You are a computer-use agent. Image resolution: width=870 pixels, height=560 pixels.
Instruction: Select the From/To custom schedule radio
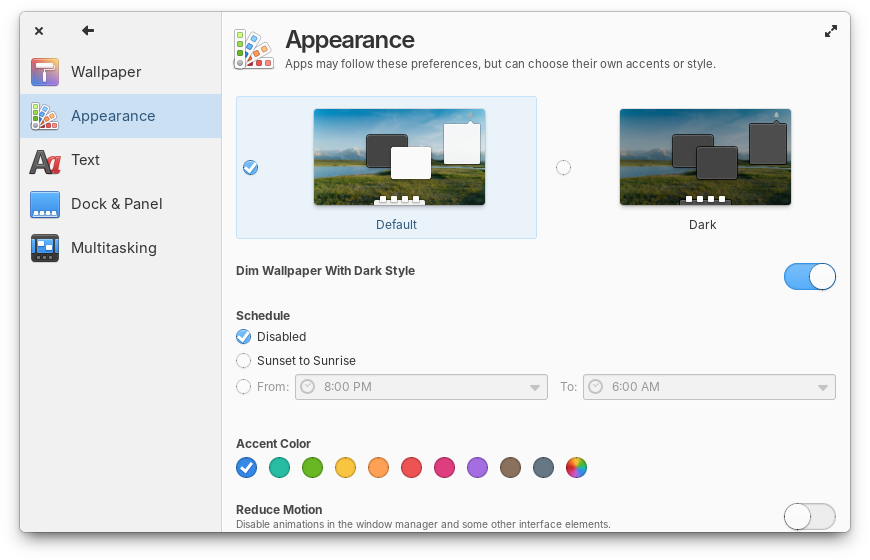tap(244, 387)
